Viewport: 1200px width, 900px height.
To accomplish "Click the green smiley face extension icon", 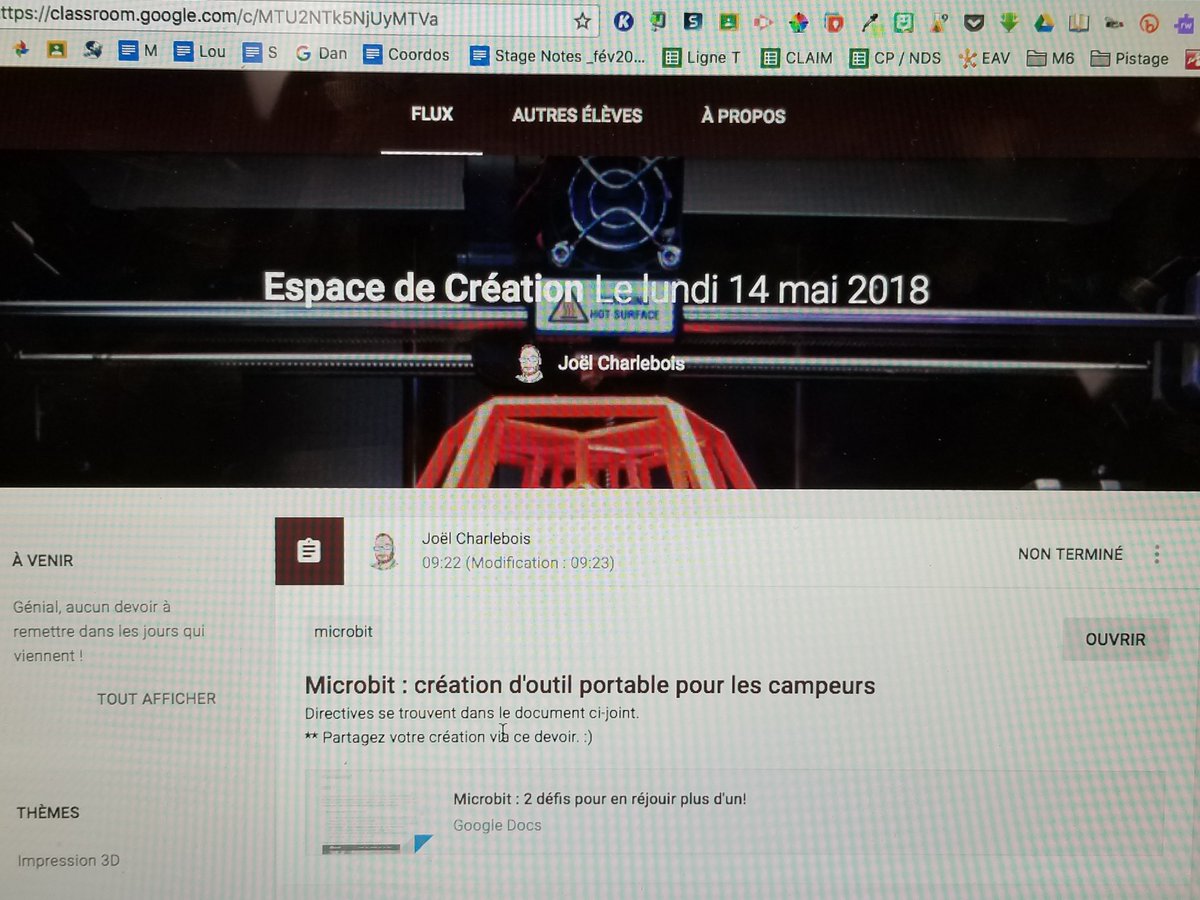I will click(x=903, y=22).
